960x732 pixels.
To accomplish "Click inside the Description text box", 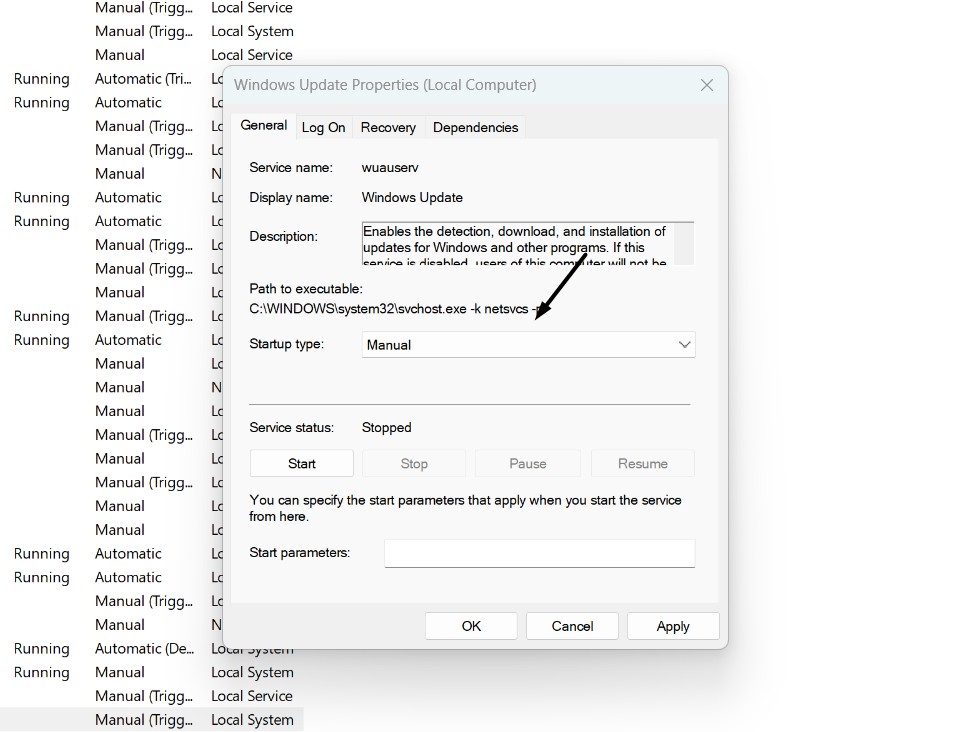I will pyautogui.click(x=515, y=244).
